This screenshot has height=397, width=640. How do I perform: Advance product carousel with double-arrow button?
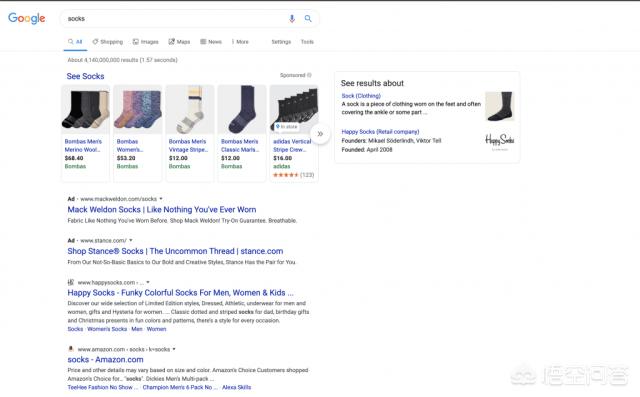(x=320, y=133)
